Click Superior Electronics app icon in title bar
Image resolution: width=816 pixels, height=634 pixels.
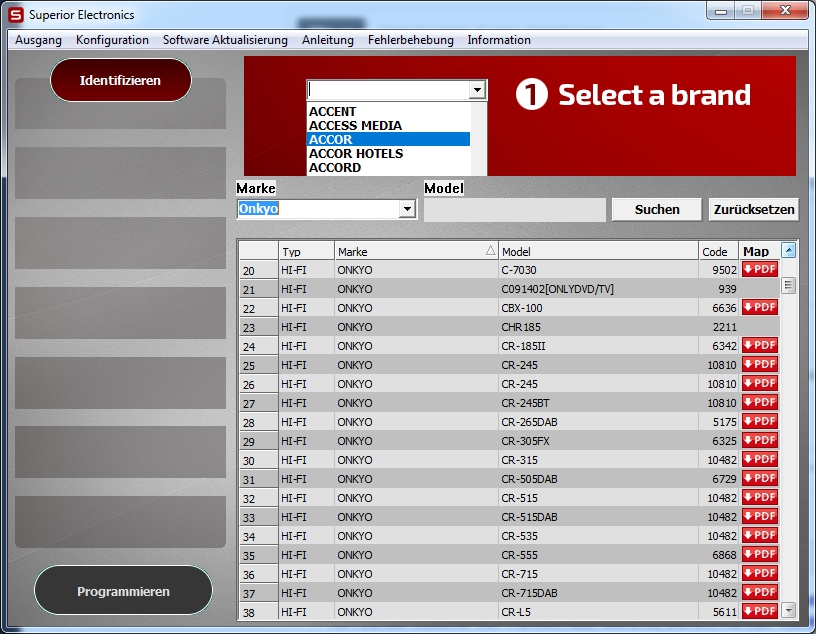pyautogui.click(x=15, y=15)
